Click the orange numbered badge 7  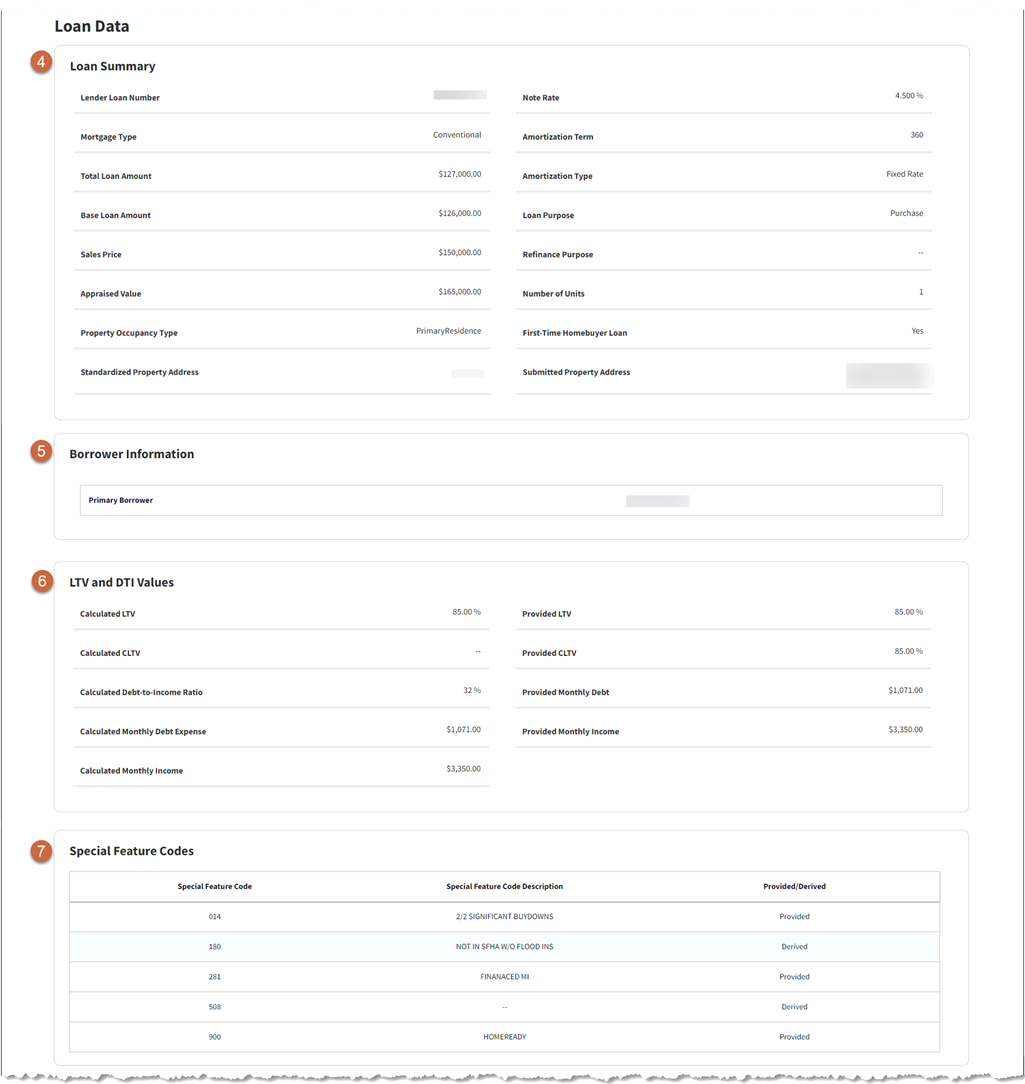tap(41, 848)
